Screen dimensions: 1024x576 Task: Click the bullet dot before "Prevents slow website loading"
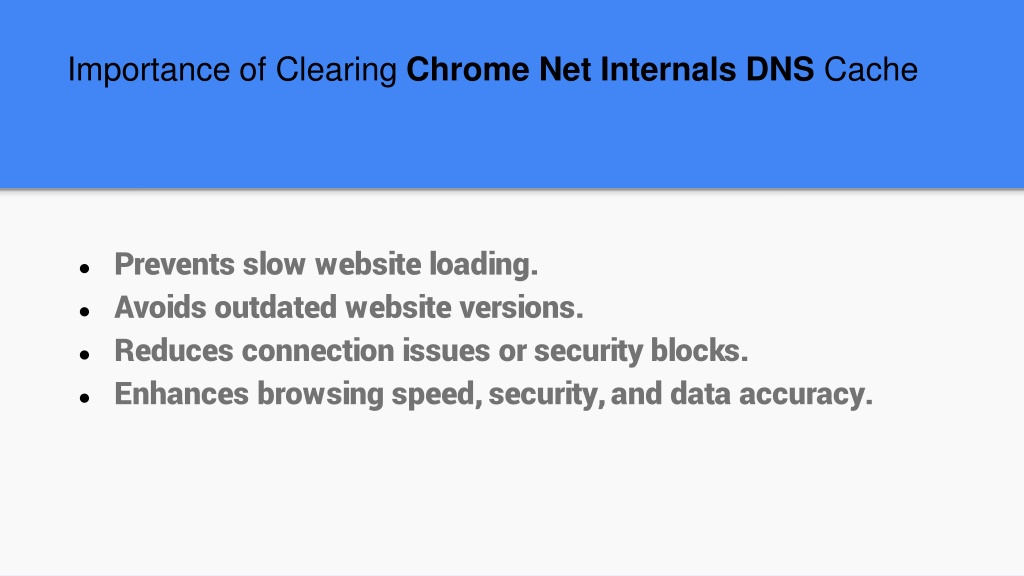[x=84, y=268]
